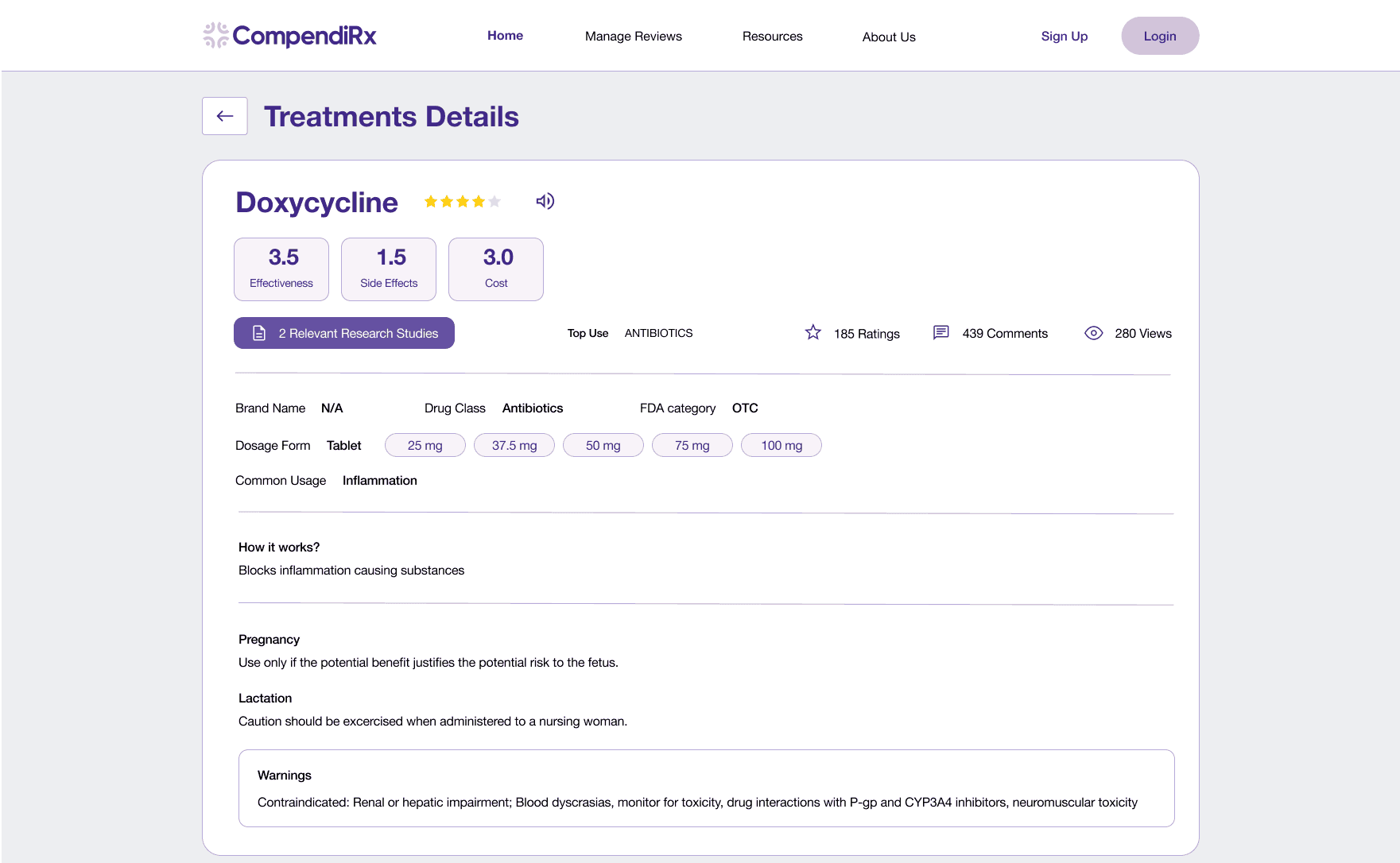1400x863 pixels.
Task: Choose the 100 mg dosage chip
Action: pos(781,445)
